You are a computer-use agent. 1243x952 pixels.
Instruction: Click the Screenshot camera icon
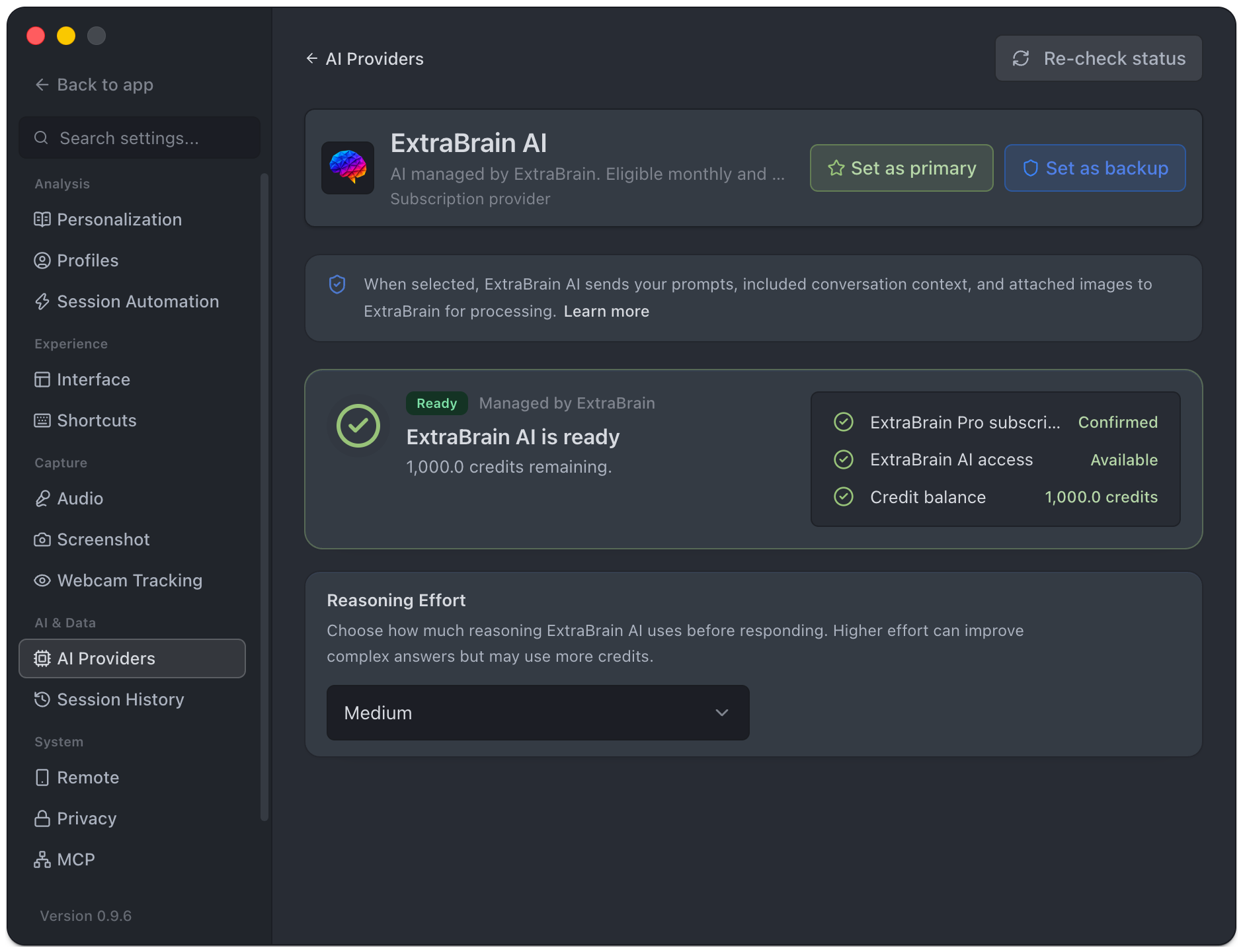[x=42, y=539]
